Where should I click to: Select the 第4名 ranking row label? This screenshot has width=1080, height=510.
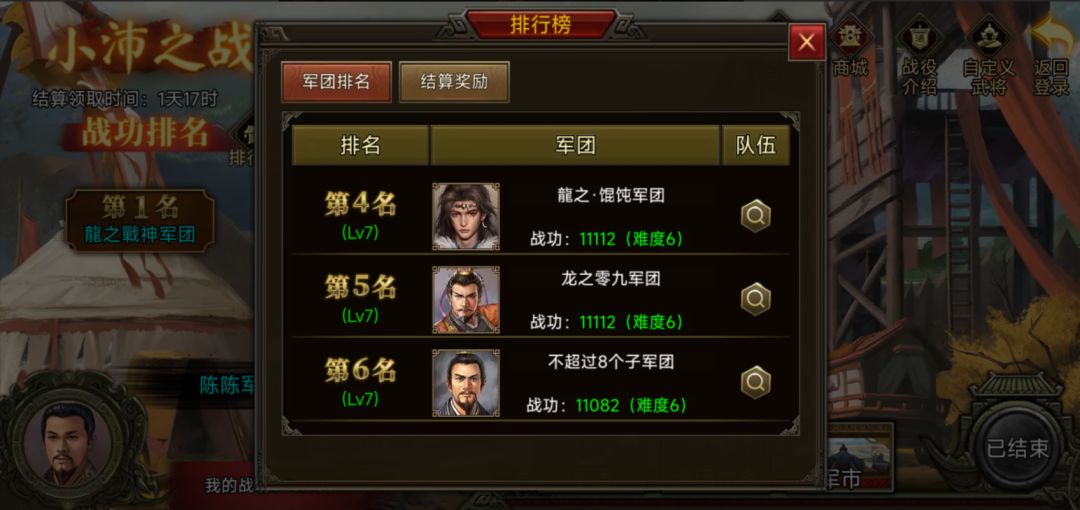pos(360,204)
